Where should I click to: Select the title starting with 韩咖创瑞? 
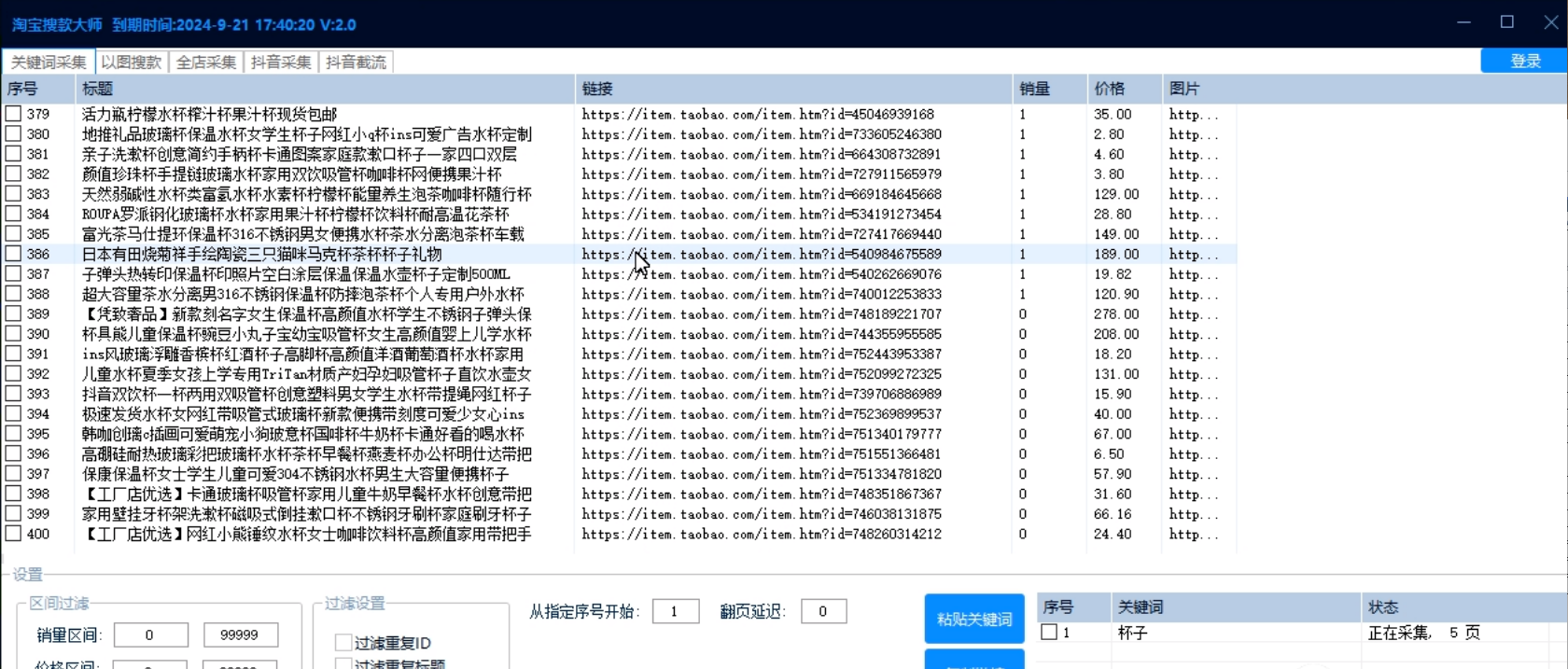[x=303, y=434]
